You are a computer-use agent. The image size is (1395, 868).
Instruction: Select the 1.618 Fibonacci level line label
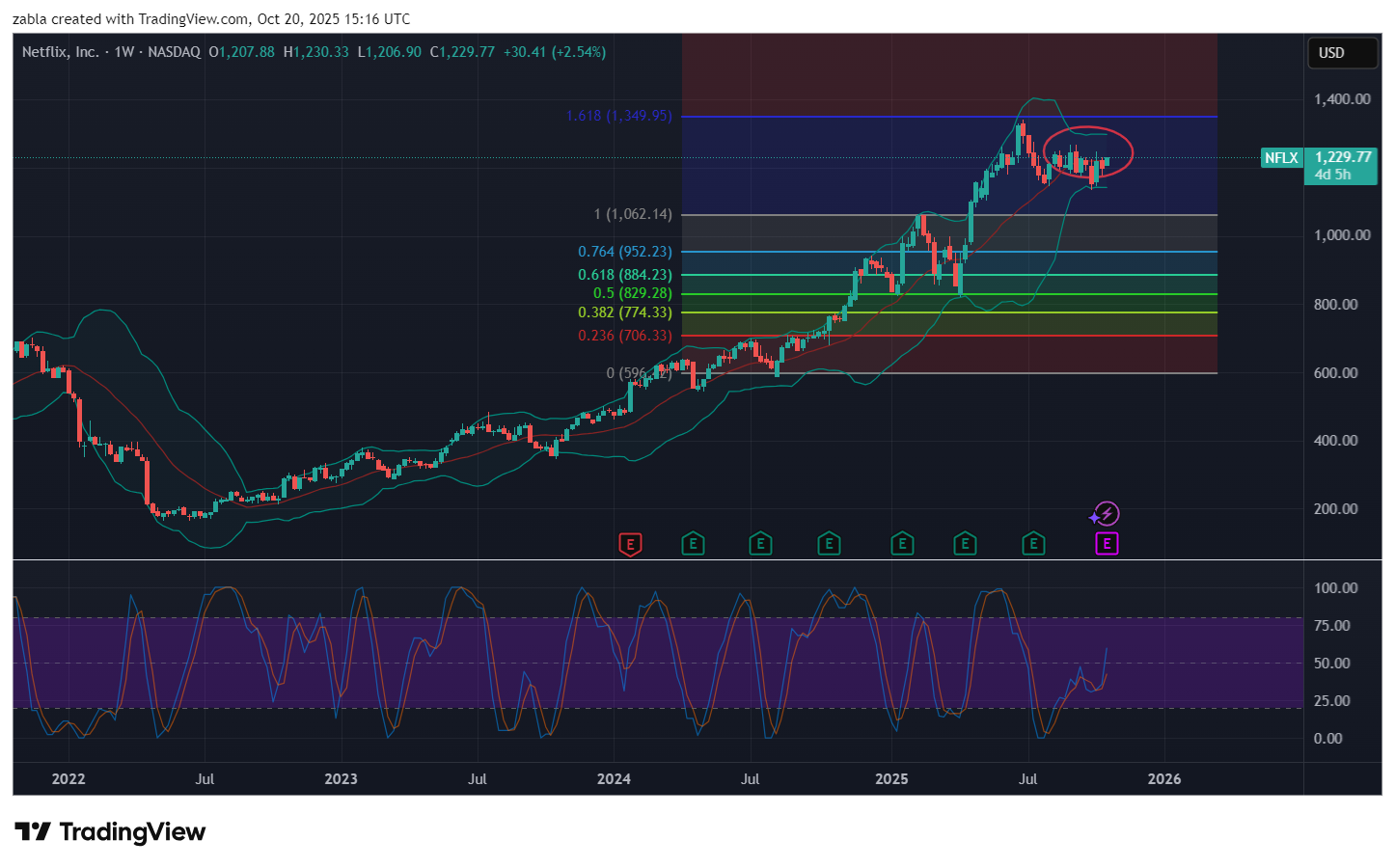click(x=618, y=116)
